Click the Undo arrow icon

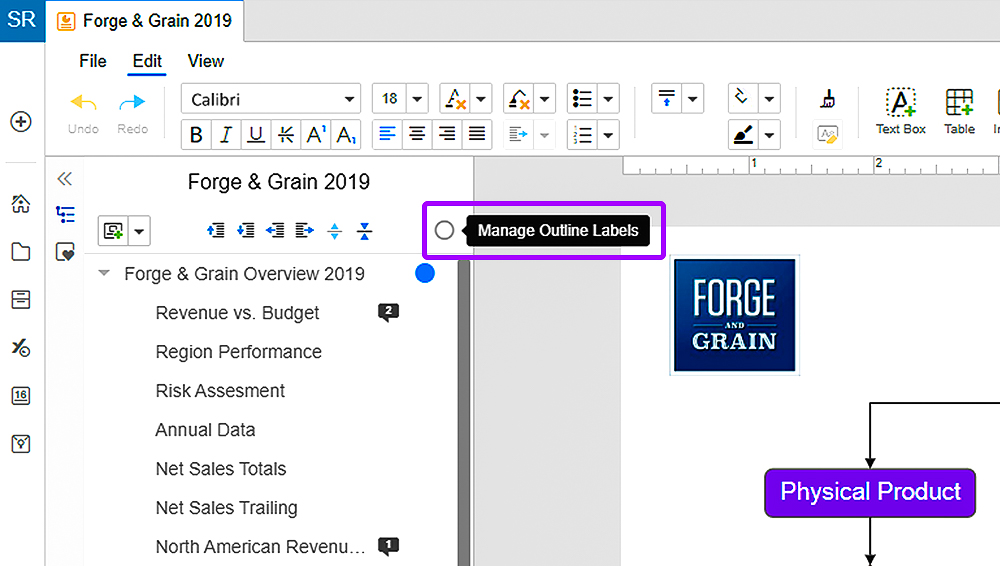click(x=84, y=102)
